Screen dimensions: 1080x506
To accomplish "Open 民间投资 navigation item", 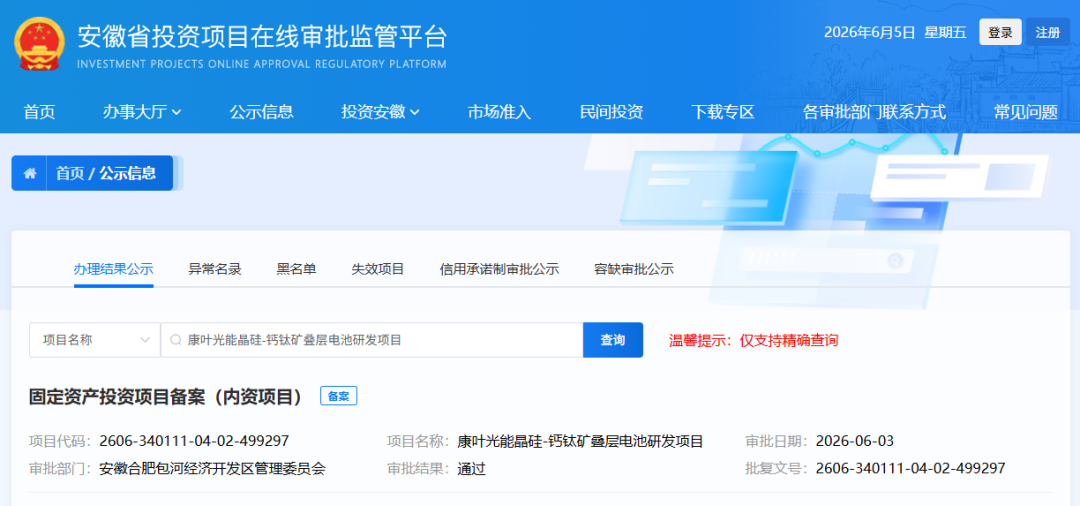I will 612,112.
